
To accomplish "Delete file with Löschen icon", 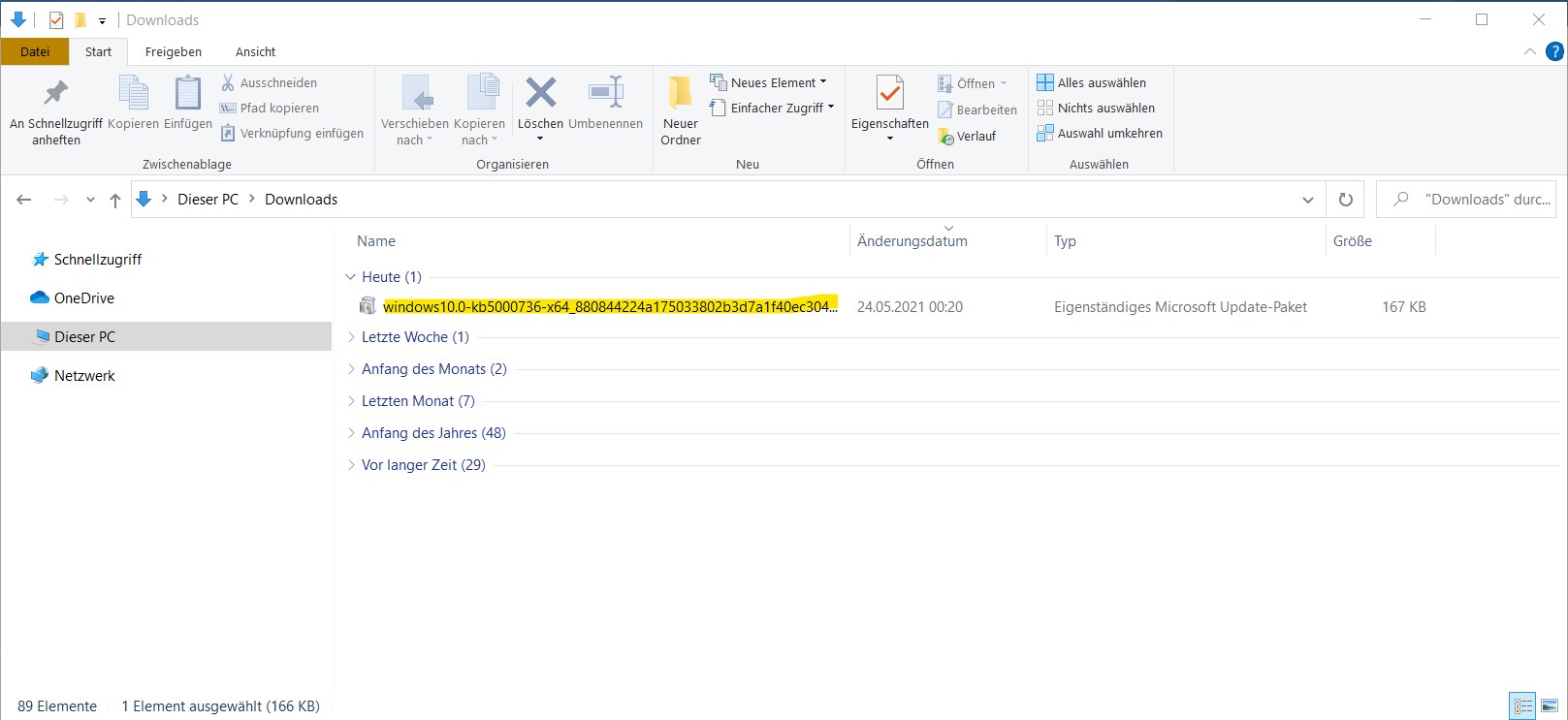I will [540, 95].
